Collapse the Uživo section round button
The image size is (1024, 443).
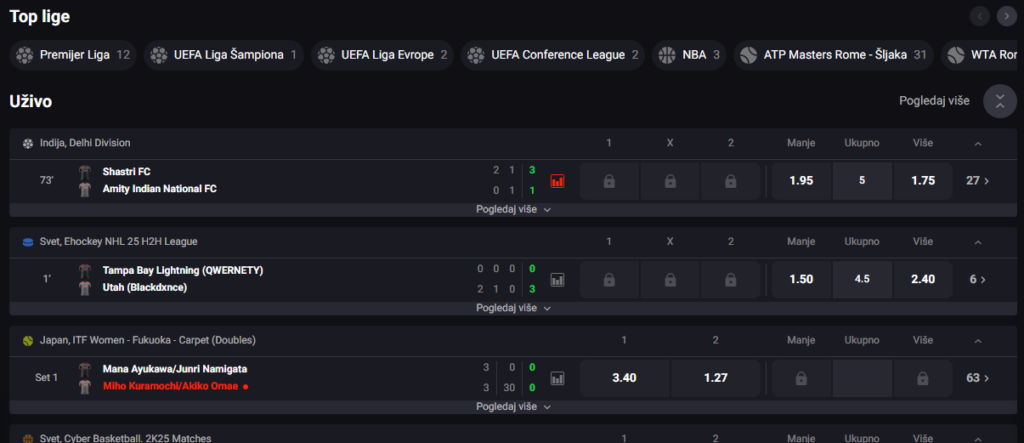1000,101
